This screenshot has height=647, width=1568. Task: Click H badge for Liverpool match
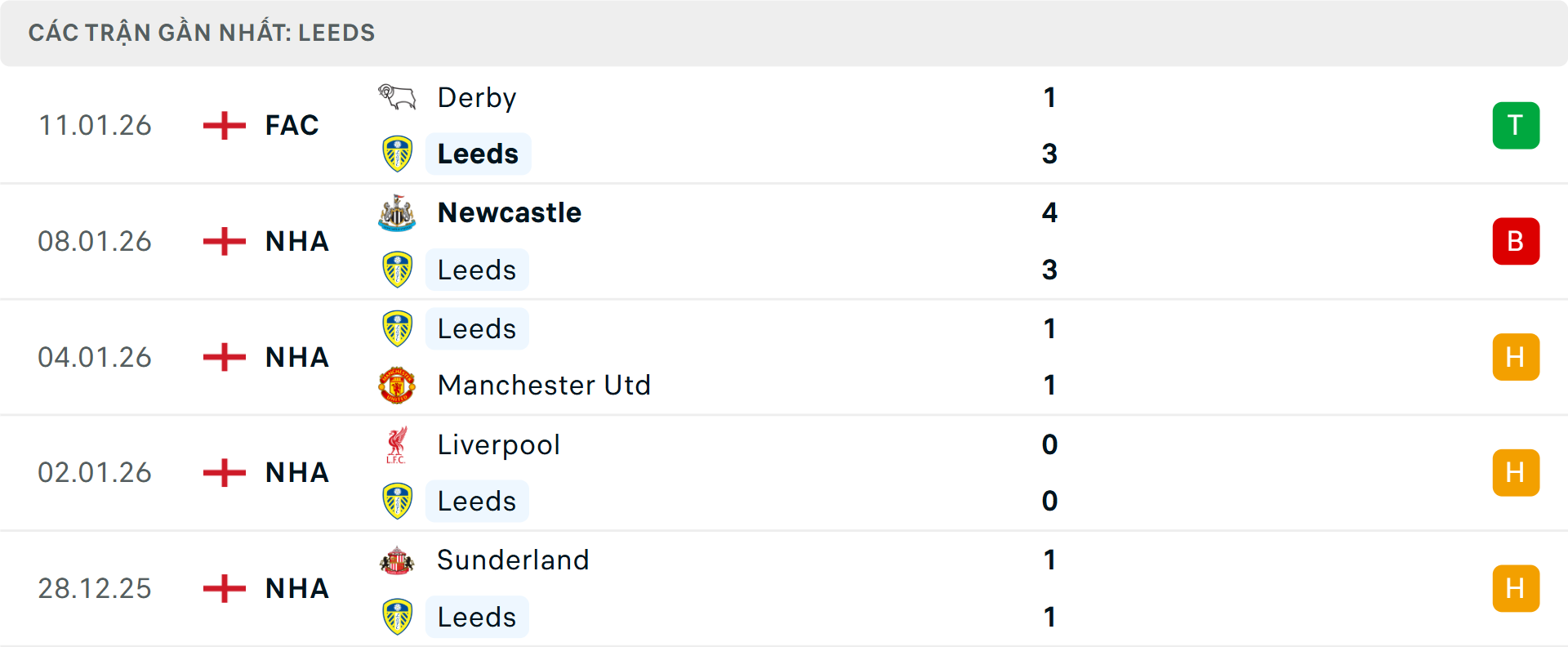pyautogui.click(x=1516, y=473)
